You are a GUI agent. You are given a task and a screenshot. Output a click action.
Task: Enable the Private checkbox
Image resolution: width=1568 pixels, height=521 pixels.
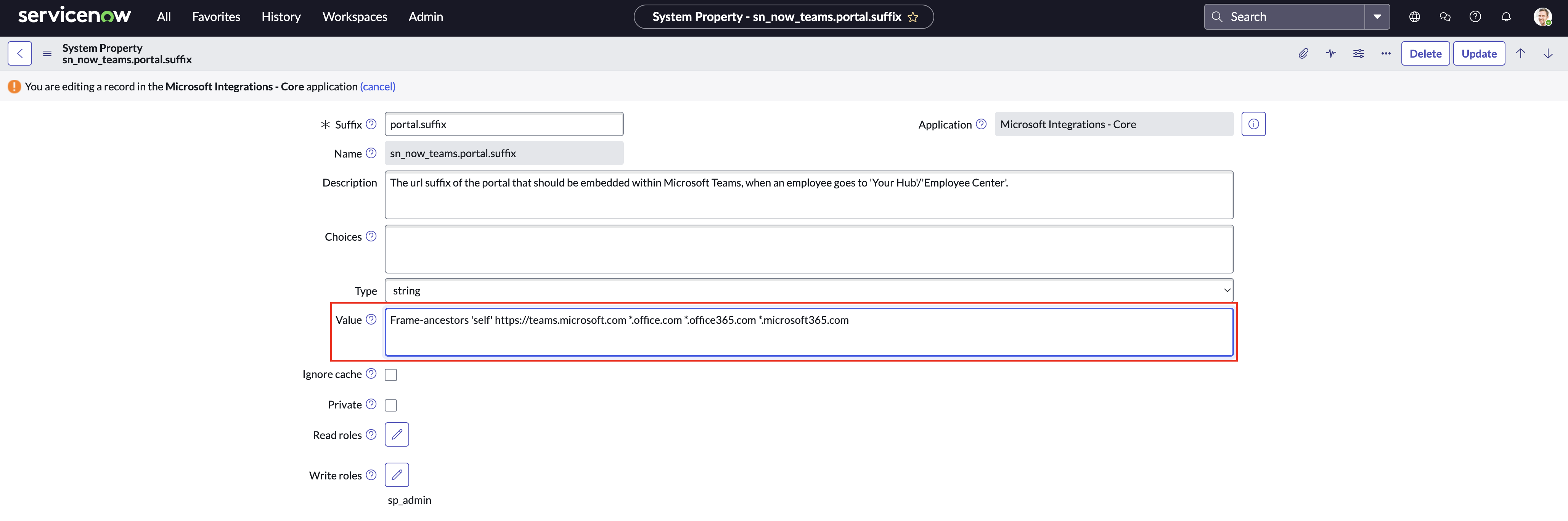tap(391, 405)
